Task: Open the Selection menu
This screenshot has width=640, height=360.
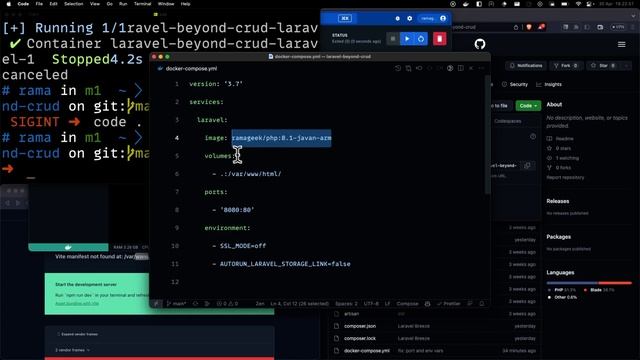Action: (x=73, y=4)
